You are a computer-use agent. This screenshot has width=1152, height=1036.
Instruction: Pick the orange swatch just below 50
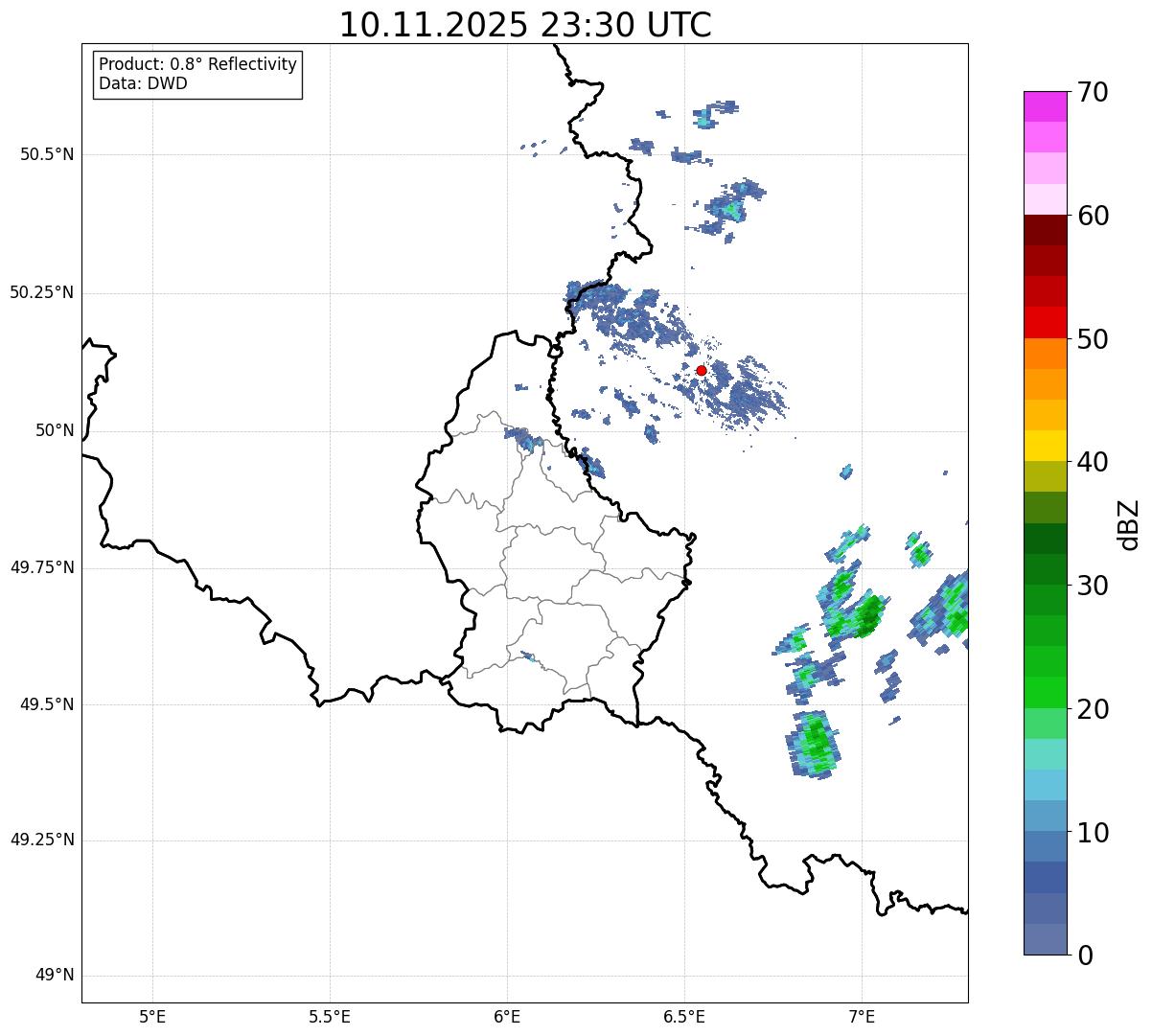(x=1046, y=354)
